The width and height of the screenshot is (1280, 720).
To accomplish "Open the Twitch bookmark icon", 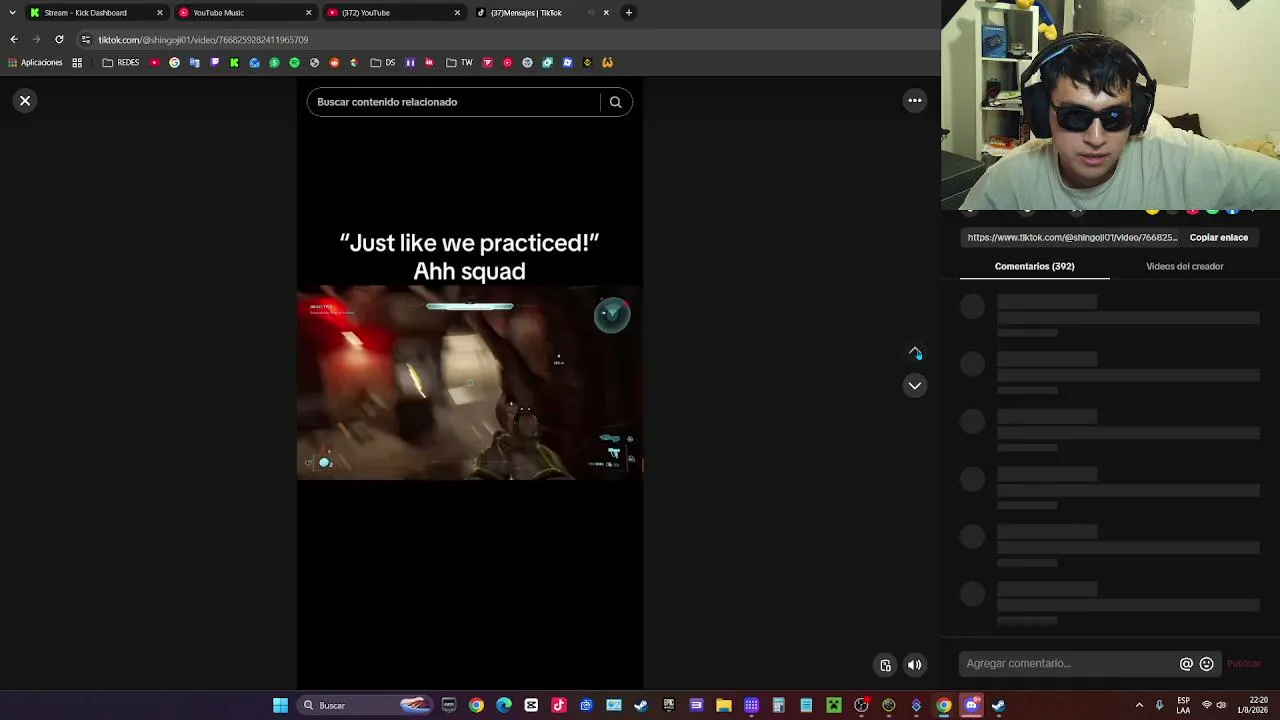I will 214,63.
